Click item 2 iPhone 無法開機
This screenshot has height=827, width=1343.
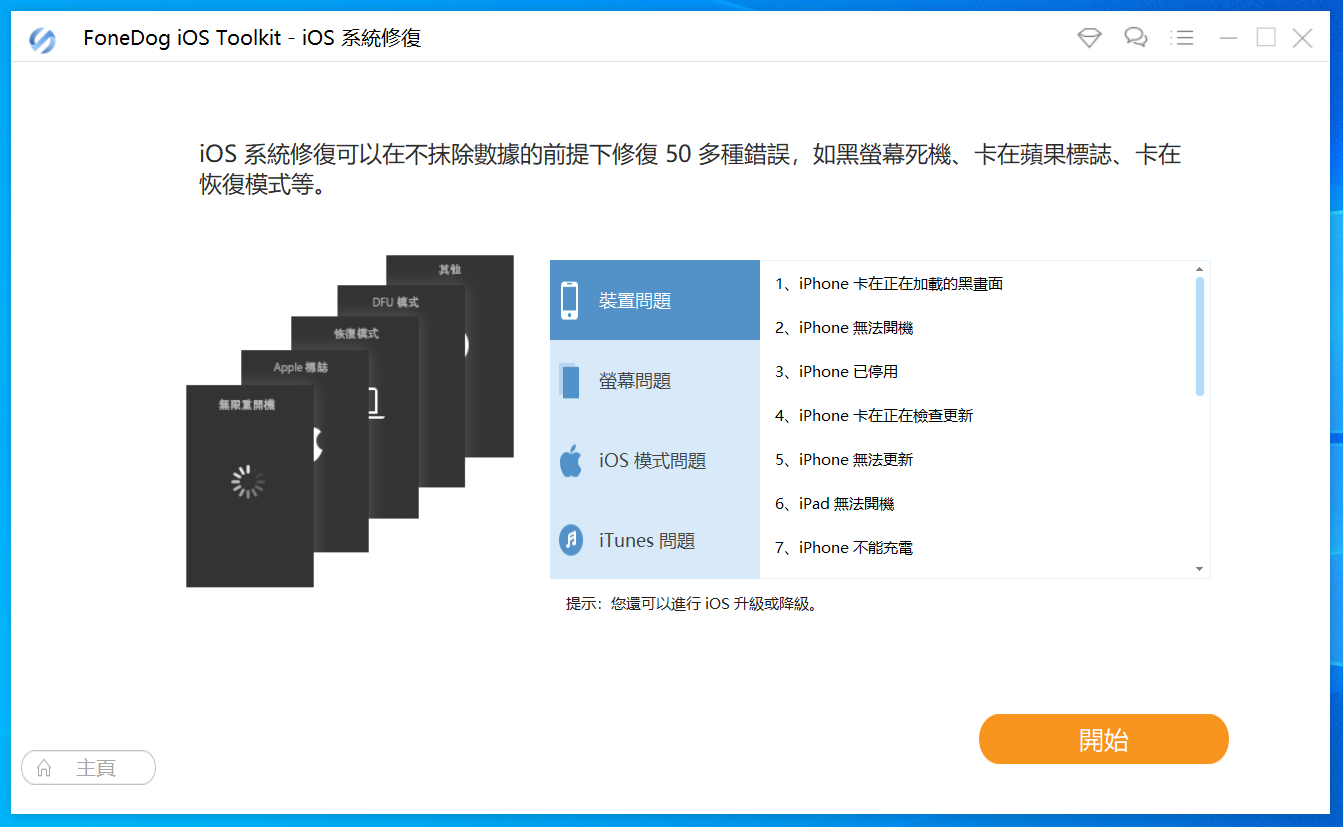[x=844, y=328]
